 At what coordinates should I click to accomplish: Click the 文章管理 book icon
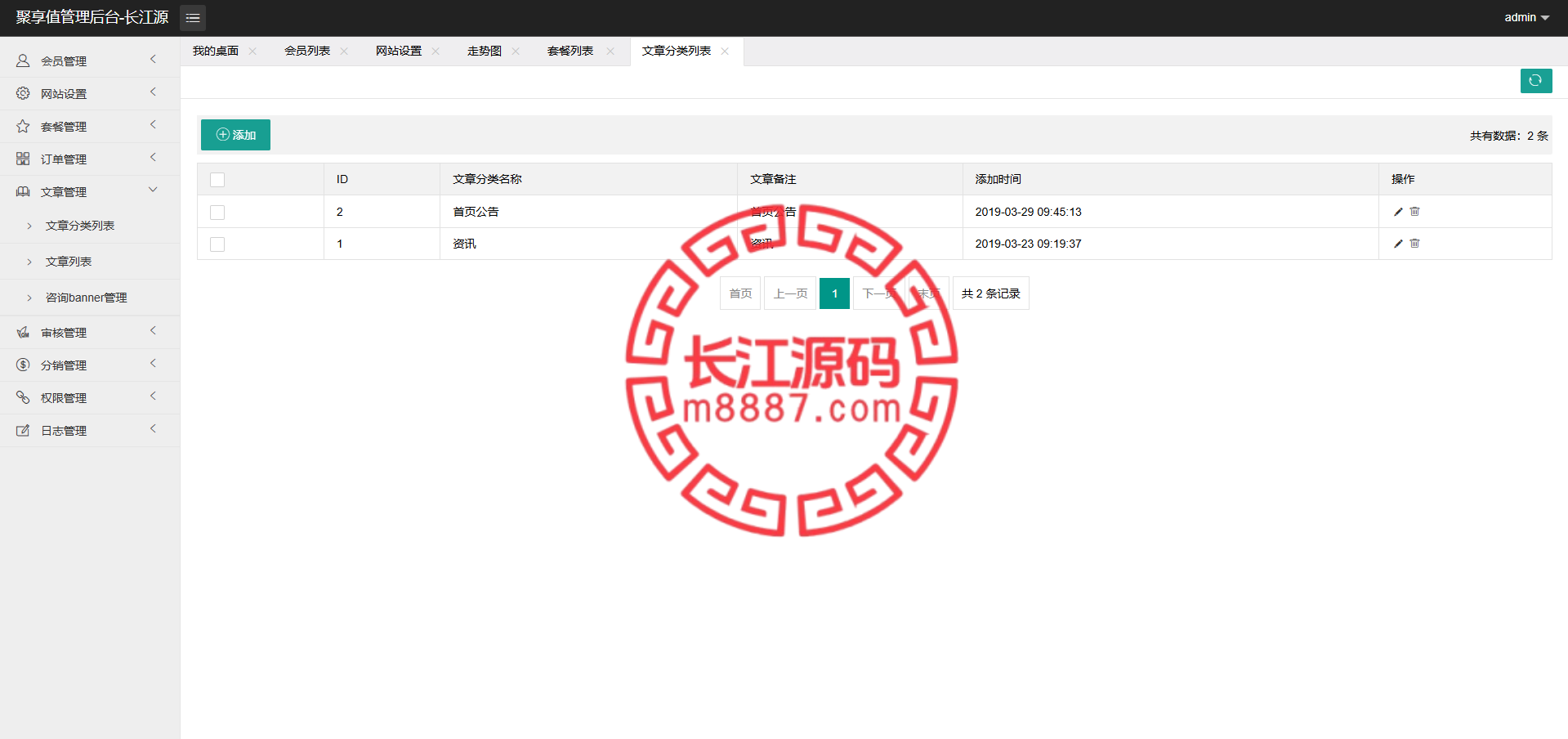[x=23, y=191]
